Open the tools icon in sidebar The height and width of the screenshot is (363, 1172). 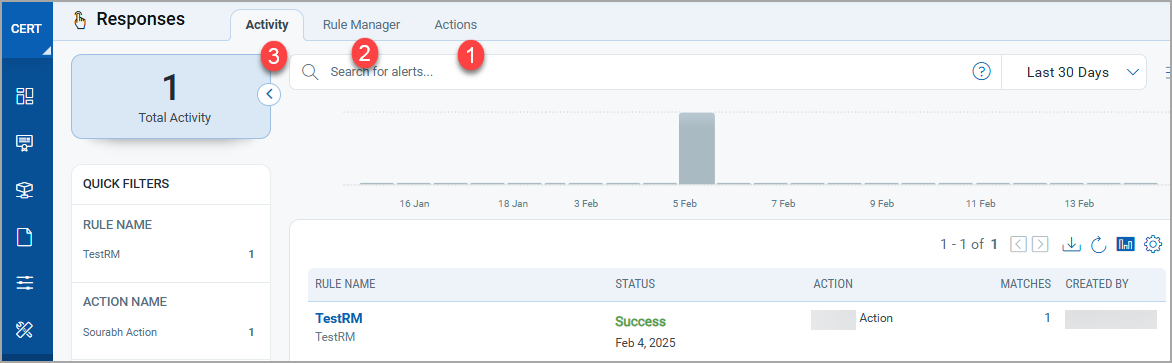pyautogui.click(x=25, y=329)
